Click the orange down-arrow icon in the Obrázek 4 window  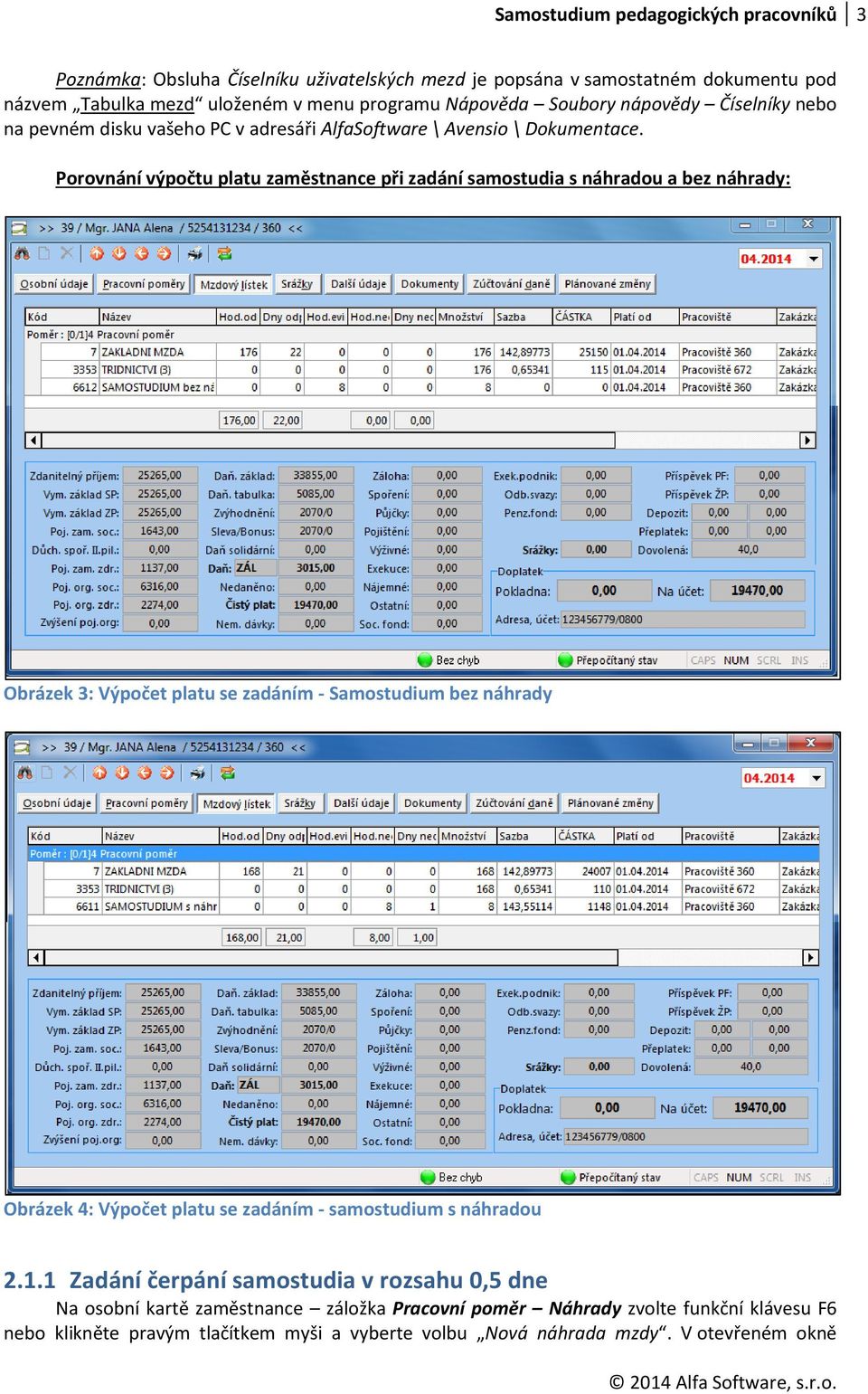(121, 773)
